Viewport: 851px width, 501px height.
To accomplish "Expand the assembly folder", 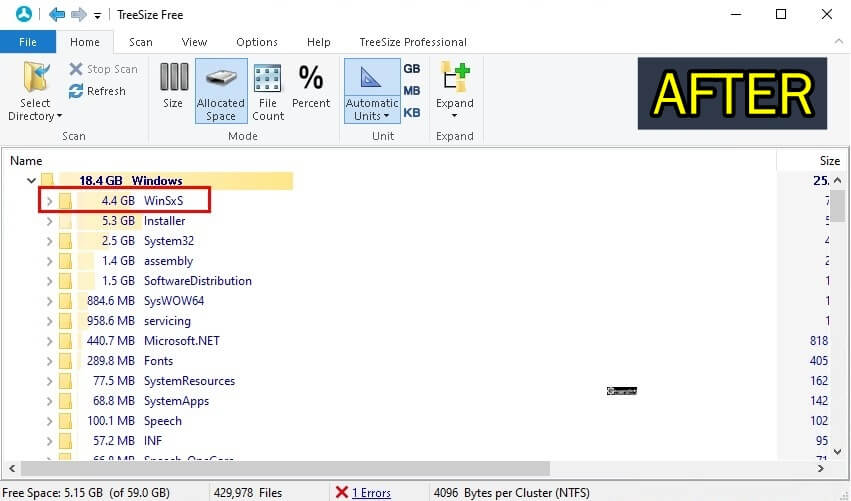I will coord(49,262).
